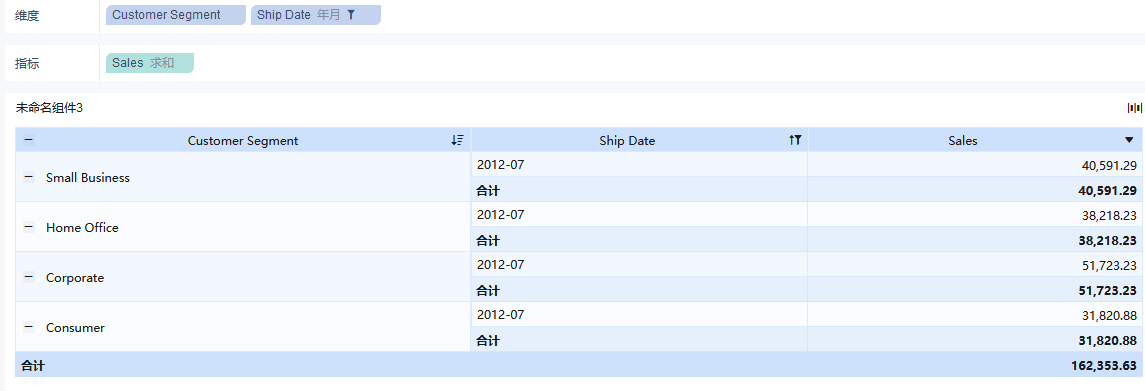1145x391 pixels.
Task: Click the sort icon in Customer Segment header
Action: point(457,140)
